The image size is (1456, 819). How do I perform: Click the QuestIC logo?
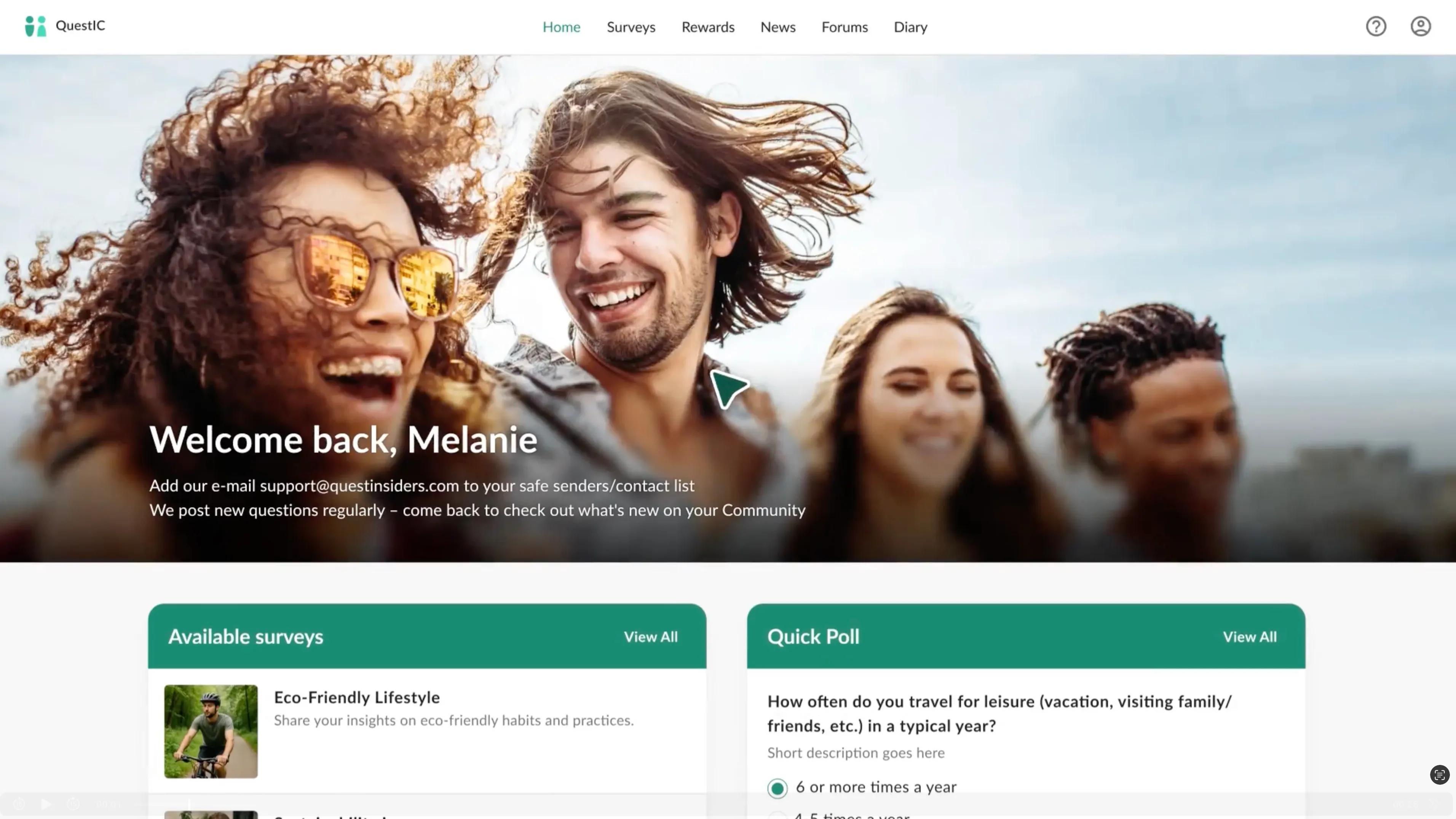[x=65, y=26]
